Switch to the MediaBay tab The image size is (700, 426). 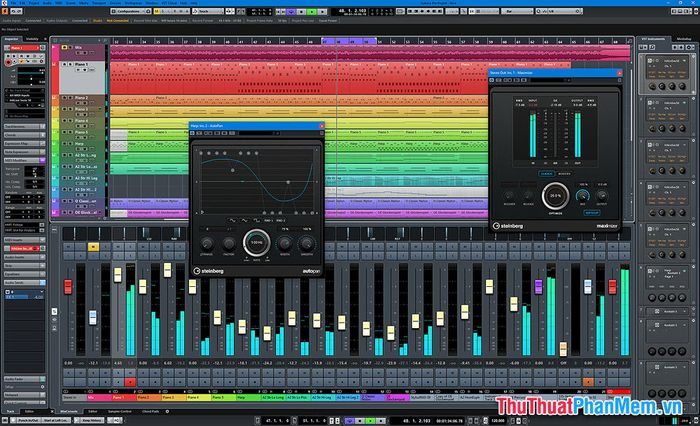(683, 39)
